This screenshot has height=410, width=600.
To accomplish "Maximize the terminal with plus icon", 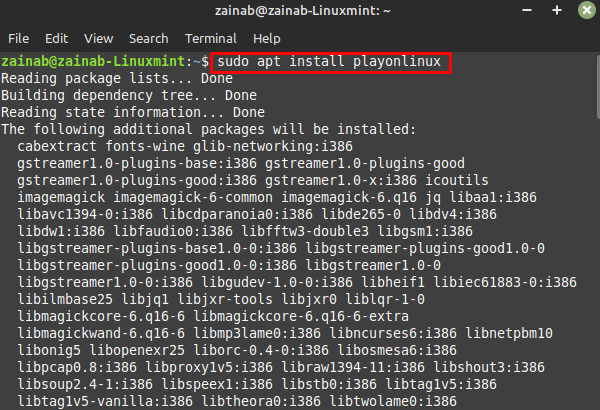I will coord(557,10).
